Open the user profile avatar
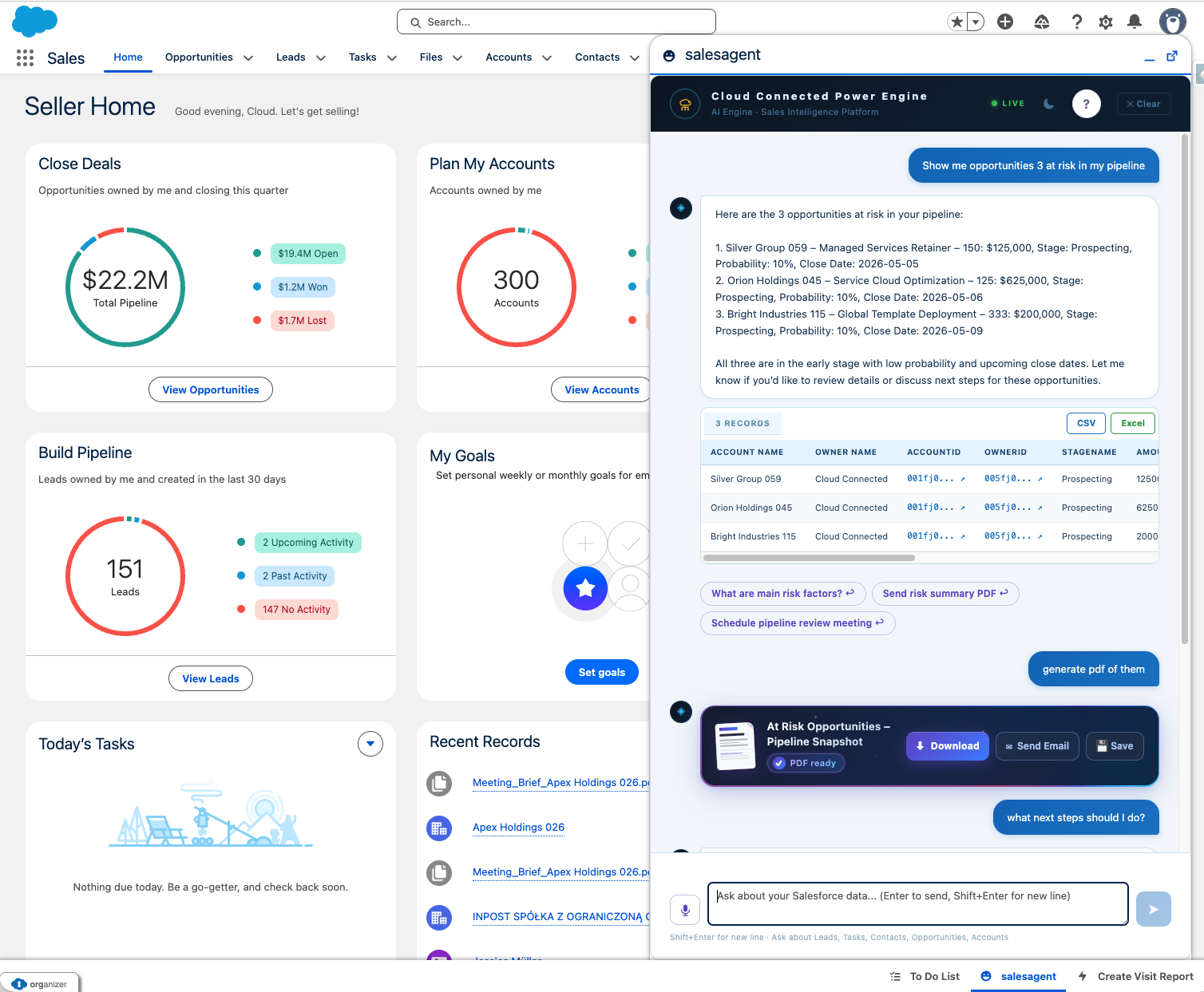This screenshot has height=992, width=1204. (1173, 22)
